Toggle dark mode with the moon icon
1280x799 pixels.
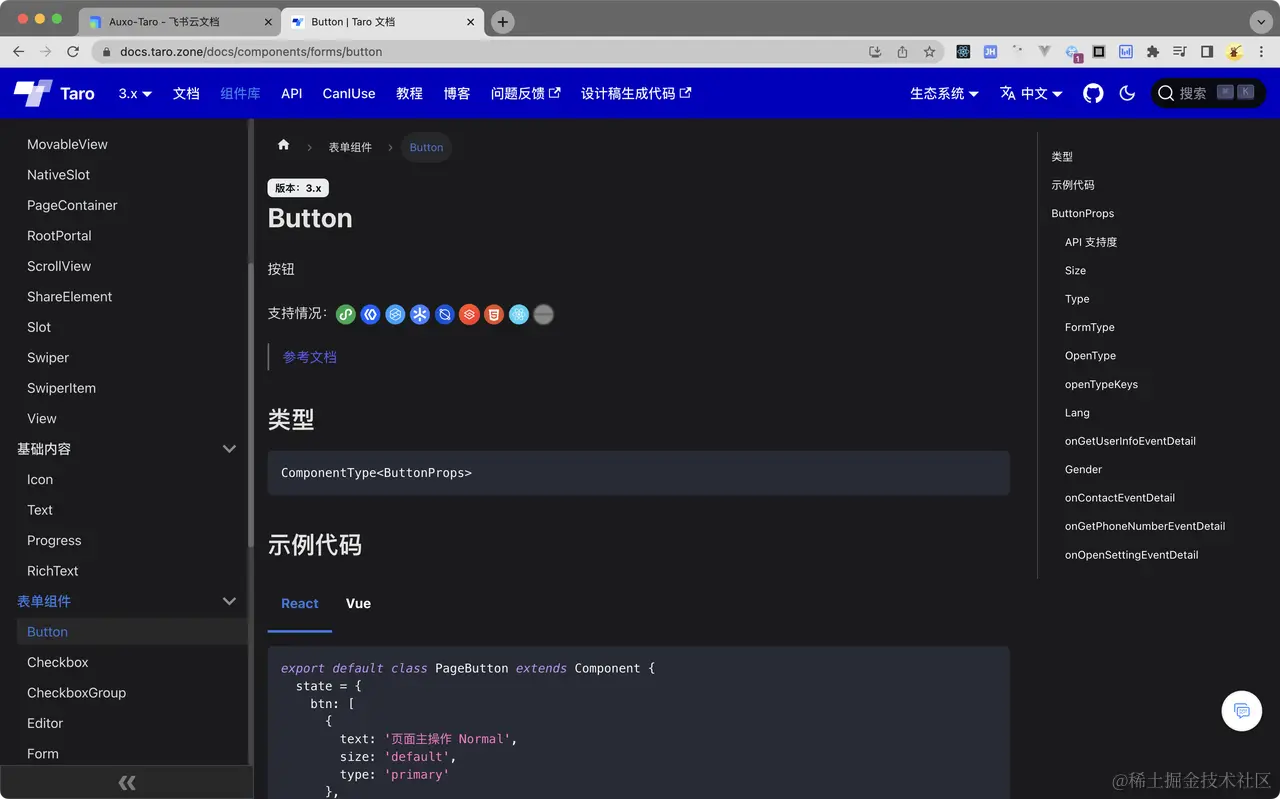coord(1127,93)
